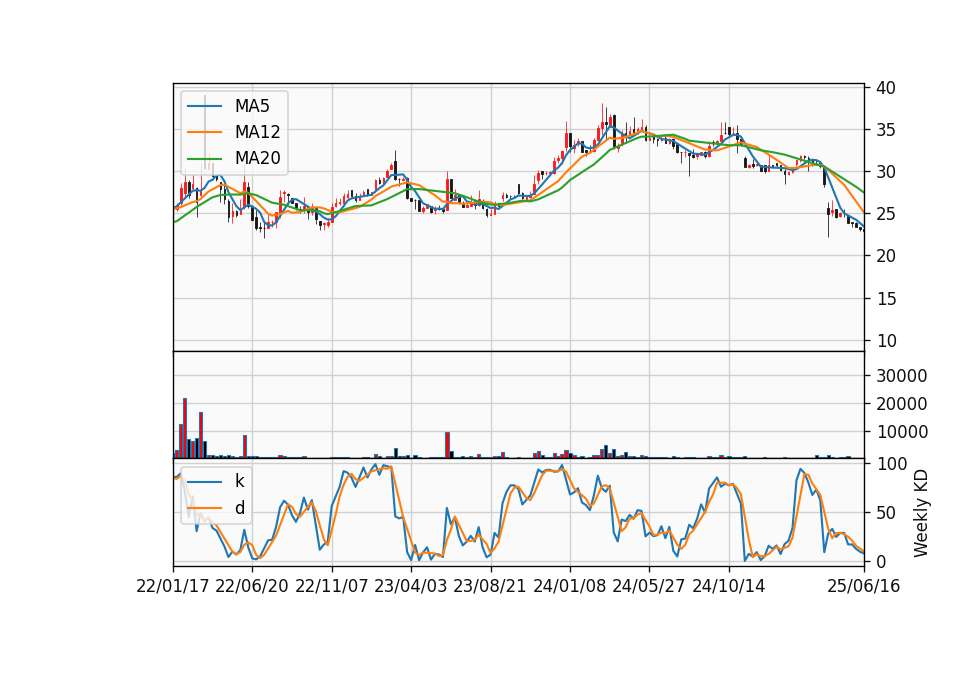This screenshot has width=960, height=690.
Task: Click the price axis value 40
Action: 885,88
